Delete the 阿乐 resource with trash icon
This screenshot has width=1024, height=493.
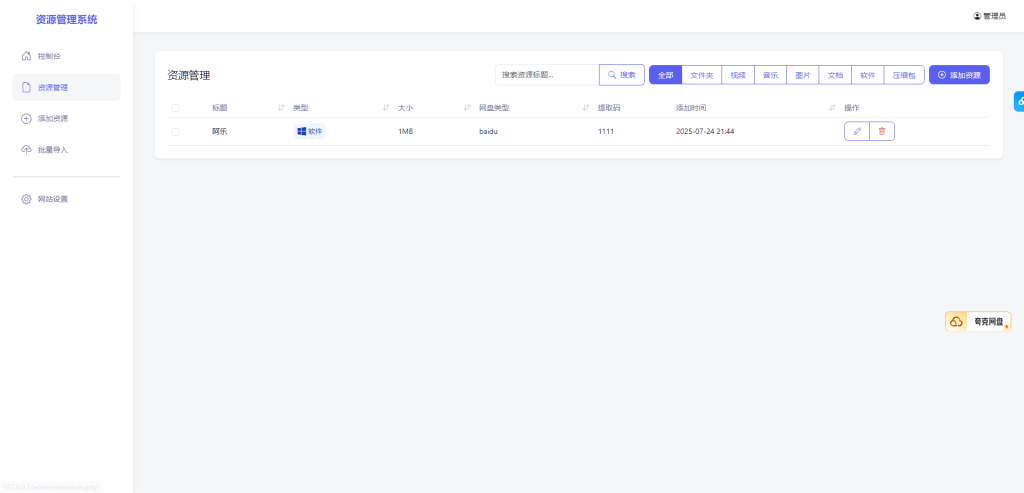tap(881, 131)
